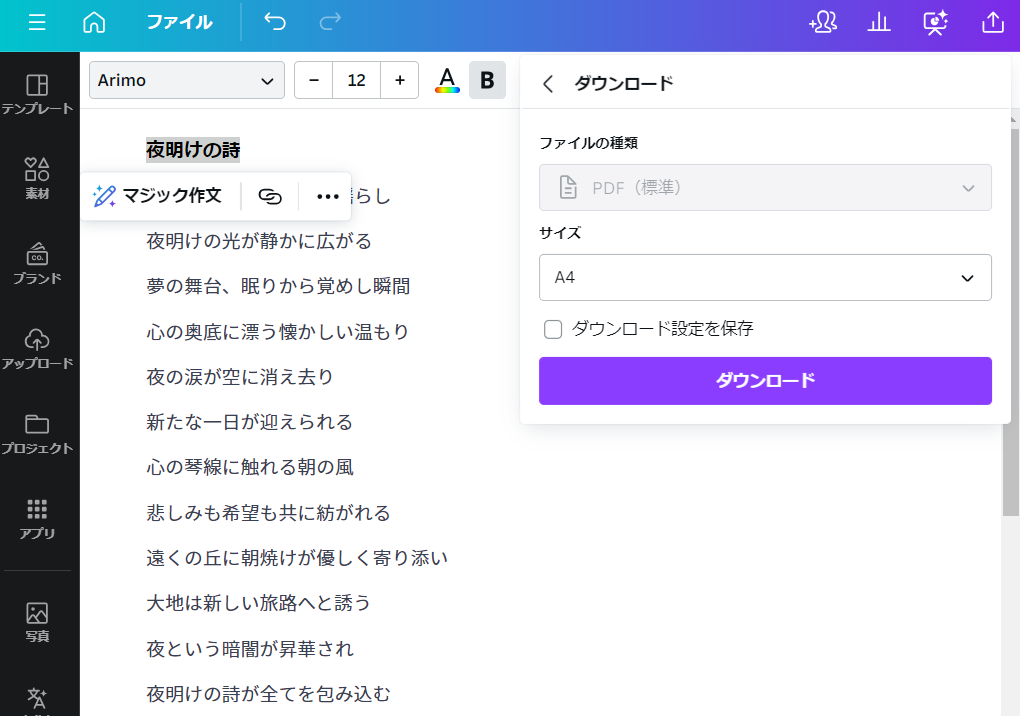The width and height of the screenshot is (1020, 716).
Task: Click マジック作文 magic write button
Action: (x=158, y=196)
